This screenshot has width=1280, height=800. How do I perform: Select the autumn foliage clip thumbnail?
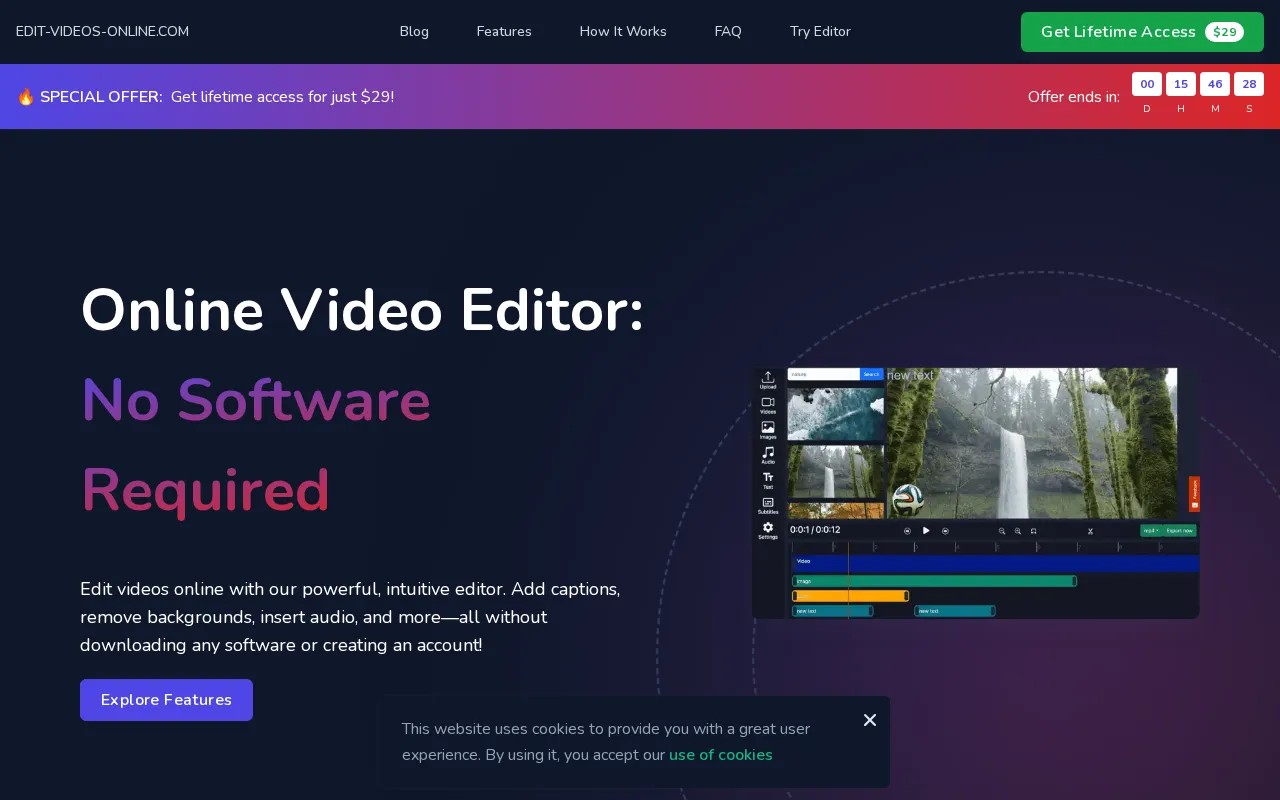tap(836, 511)
